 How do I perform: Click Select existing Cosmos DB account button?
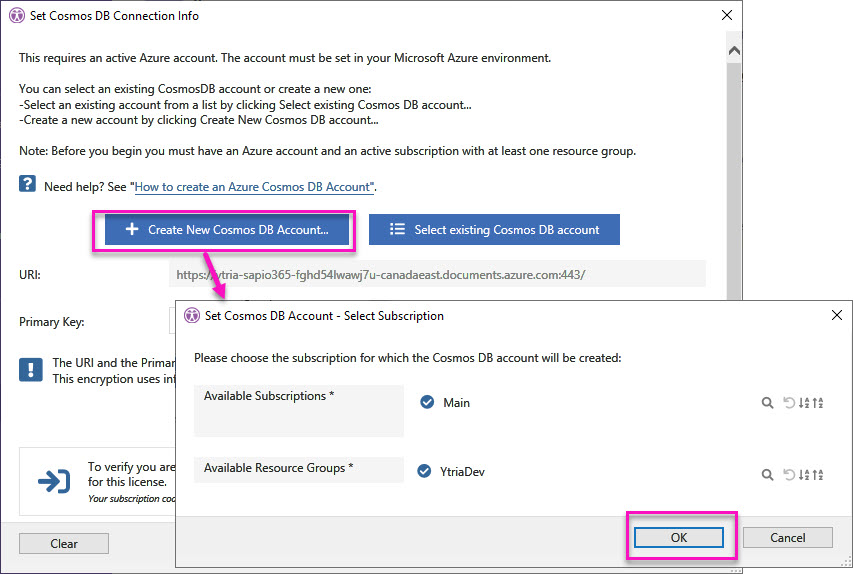coord(494,230)
